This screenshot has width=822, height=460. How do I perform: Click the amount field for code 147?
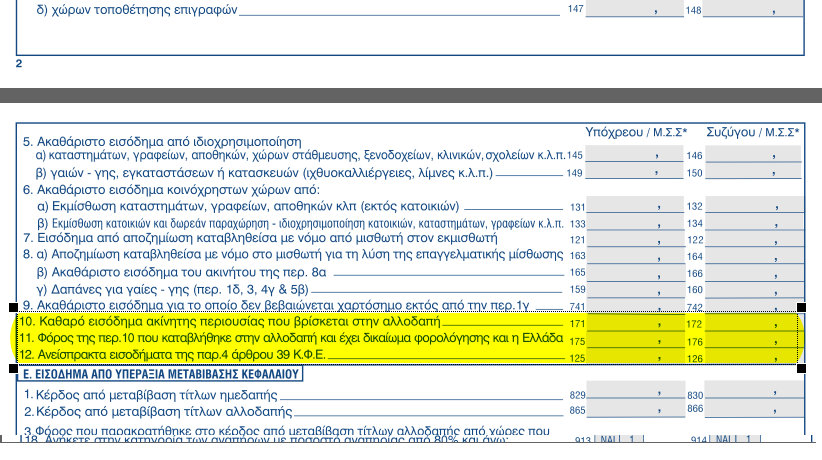[634, 8]
